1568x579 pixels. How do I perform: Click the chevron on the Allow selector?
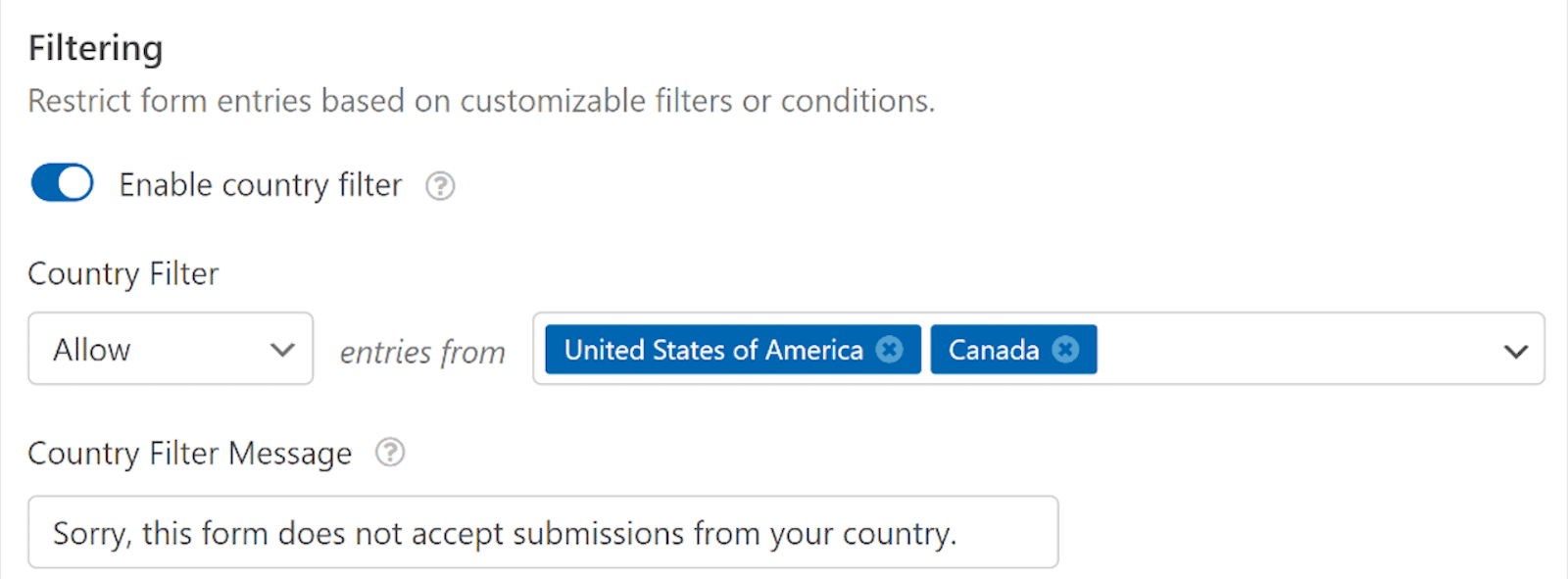[282, 349]
